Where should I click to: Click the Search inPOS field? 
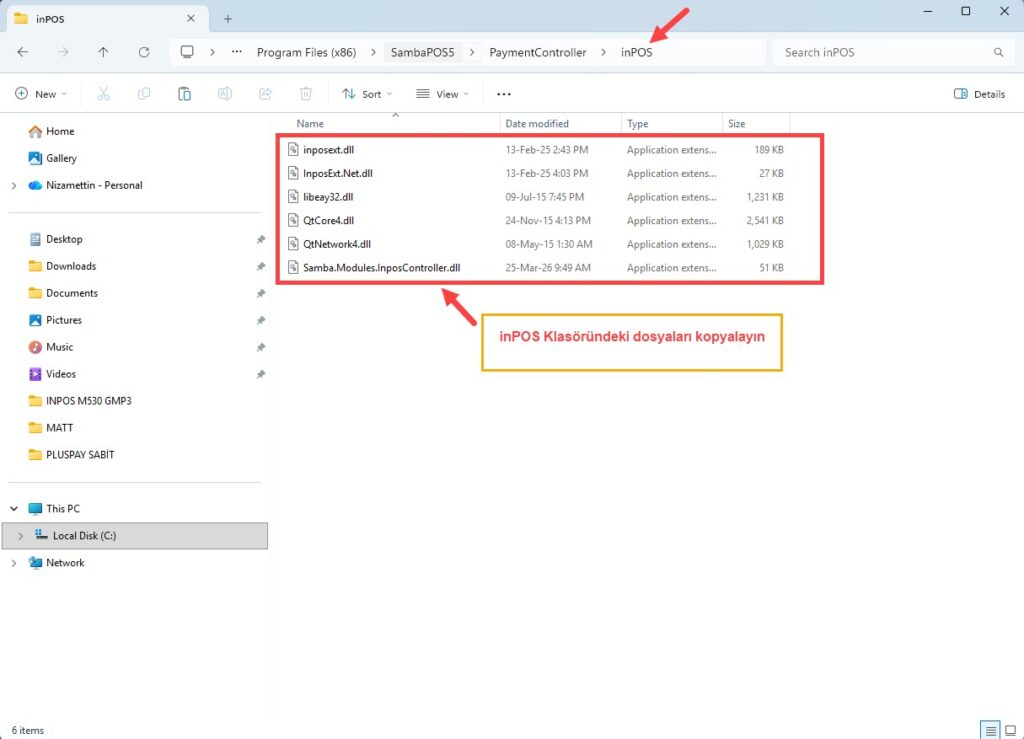[880, 52]
